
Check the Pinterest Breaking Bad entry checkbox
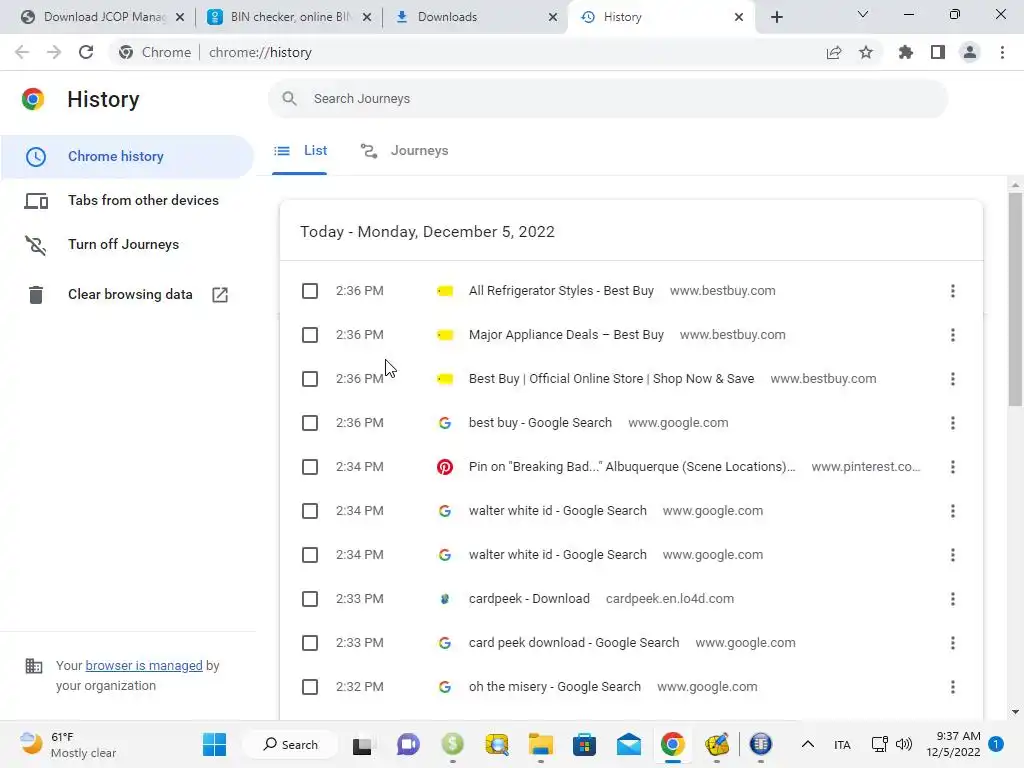(310, 467)
